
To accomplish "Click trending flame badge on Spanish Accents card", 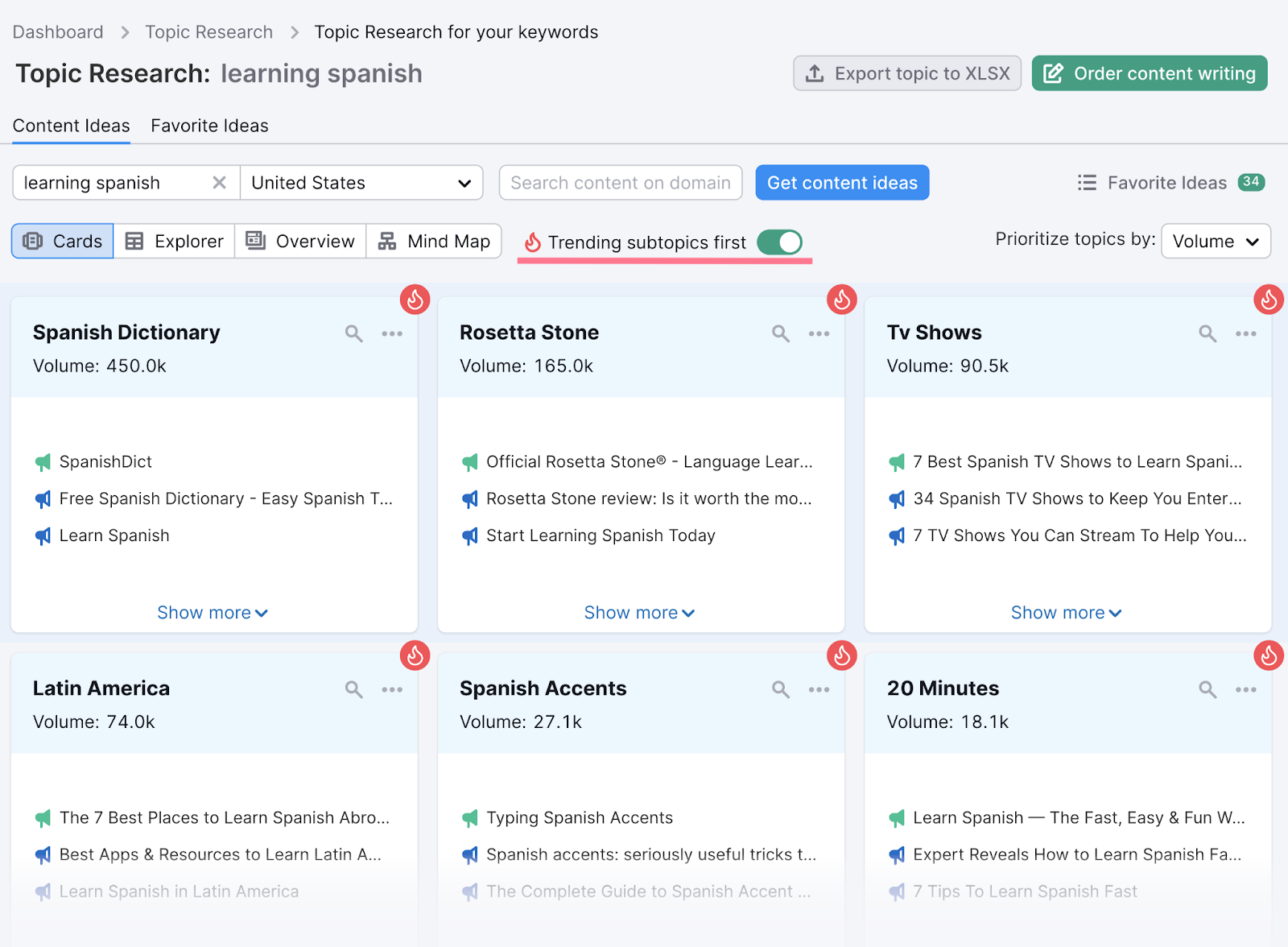I will [x=842, y=655].
